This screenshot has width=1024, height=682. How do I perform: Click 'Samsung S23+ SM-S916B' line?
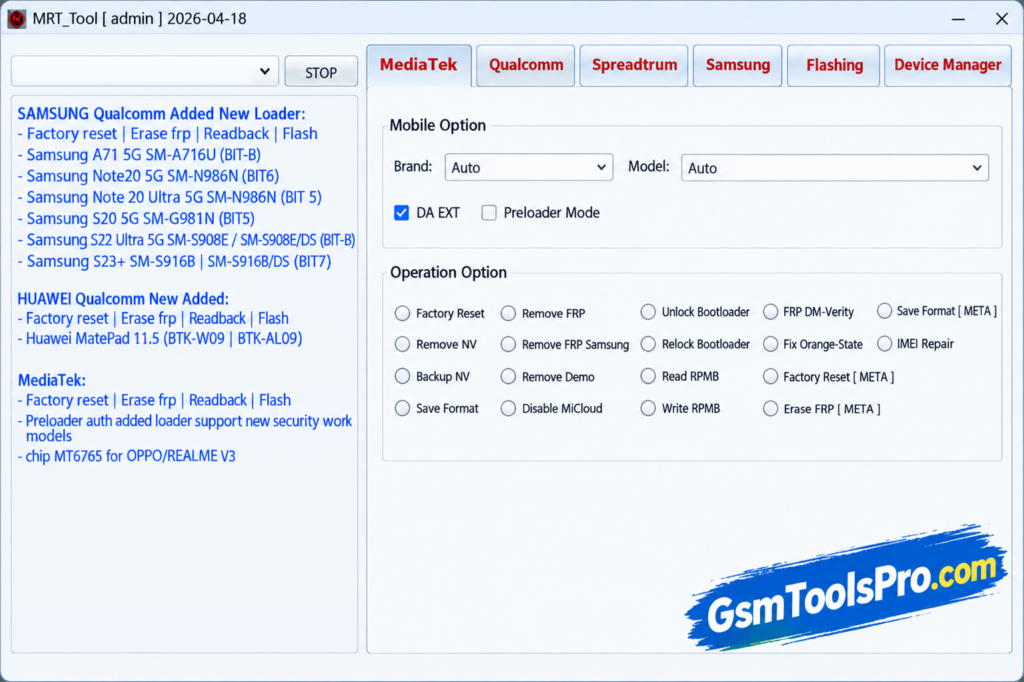(174, 261)
